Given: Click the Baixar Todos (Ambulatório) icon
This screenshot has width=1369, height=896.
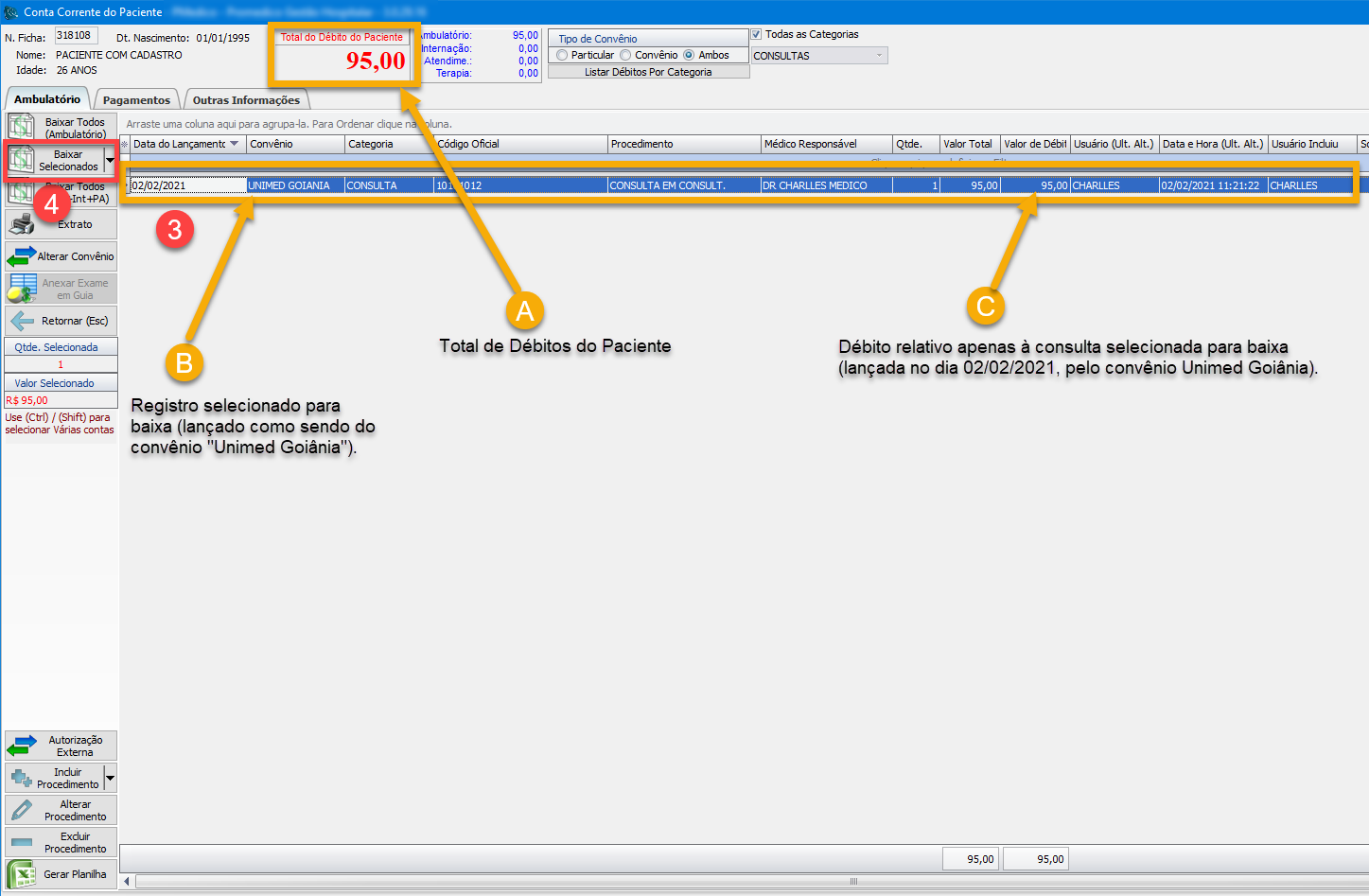Looking at the screenshot, I should 21,127.
